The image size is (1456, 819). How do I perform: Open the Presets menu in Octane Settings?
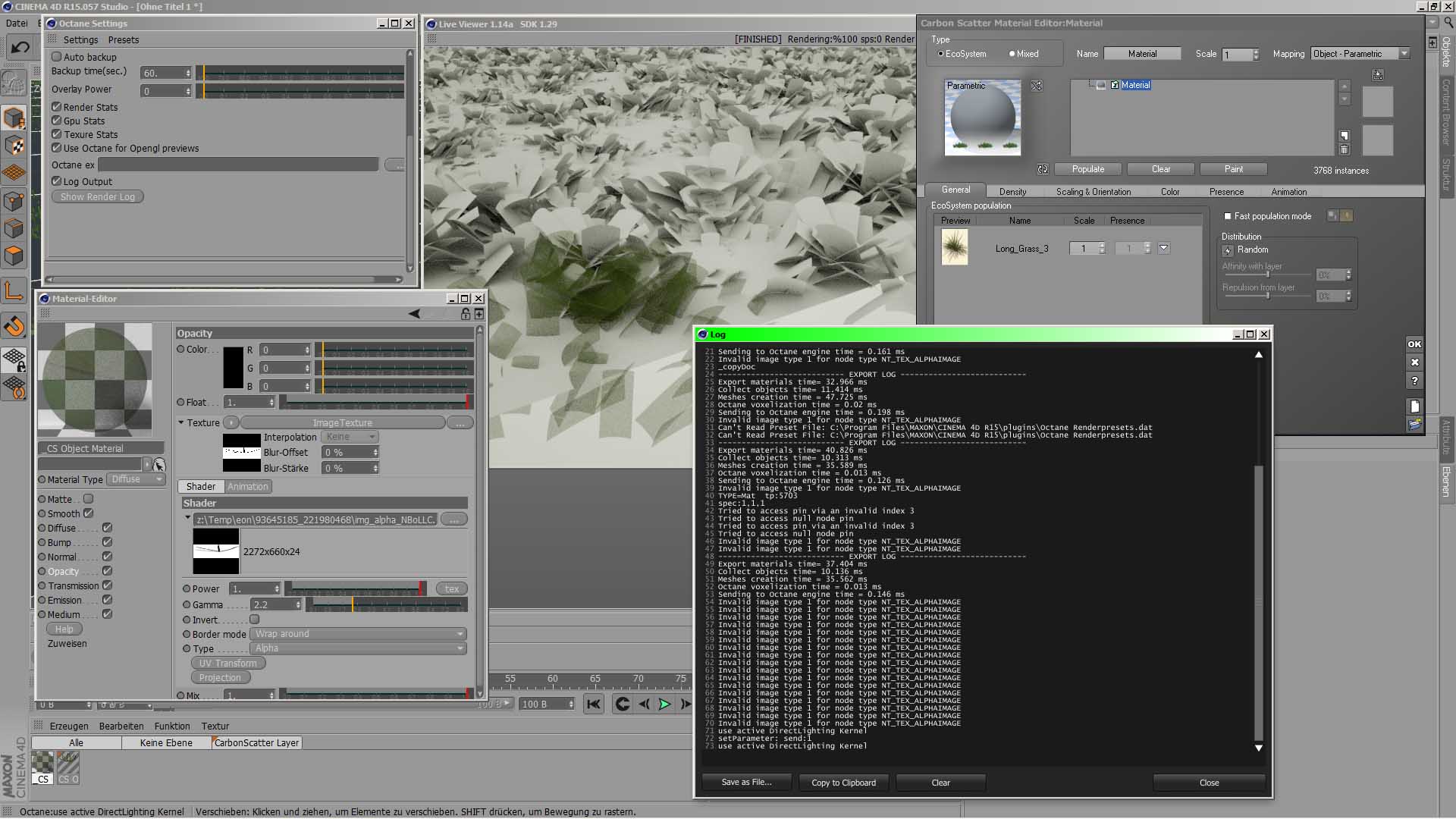point(123,39)
